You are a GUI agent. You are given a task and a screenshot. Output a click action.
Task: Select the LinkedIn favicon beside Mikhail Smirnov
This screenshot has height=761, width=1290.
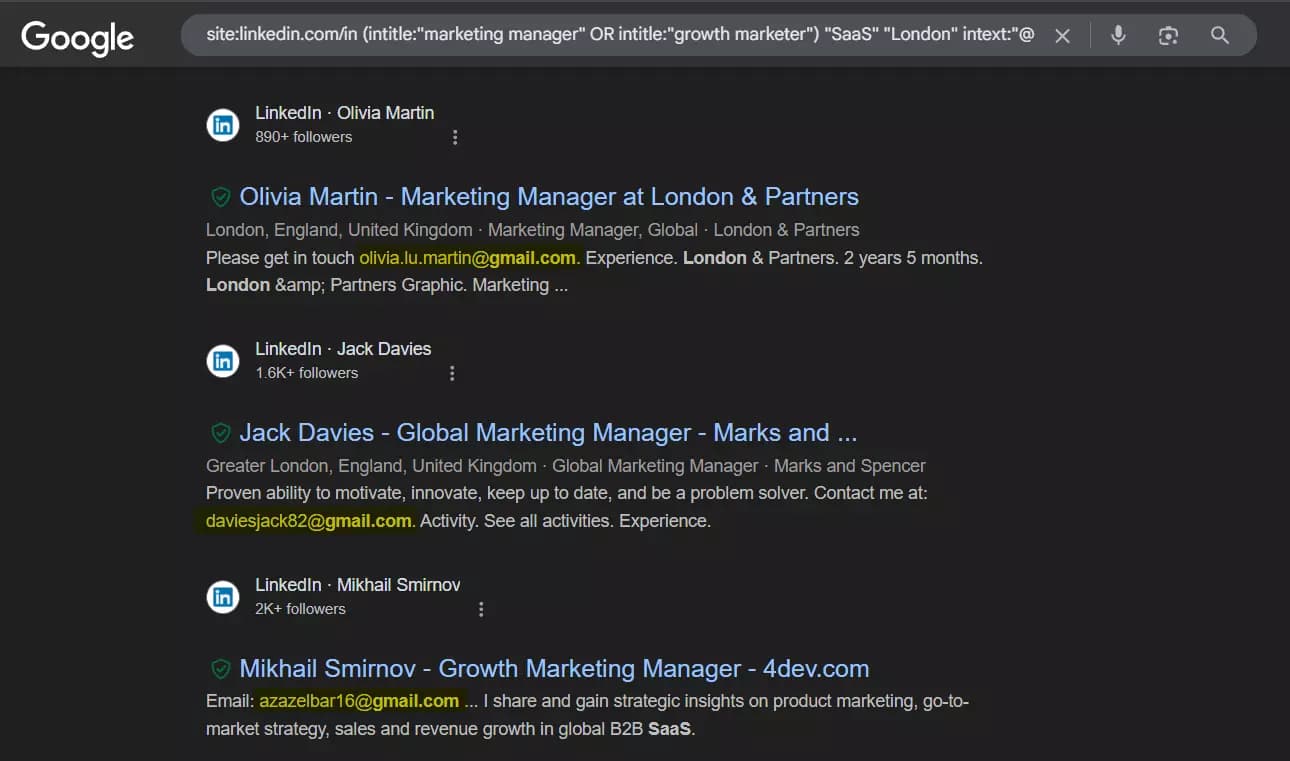222,597
